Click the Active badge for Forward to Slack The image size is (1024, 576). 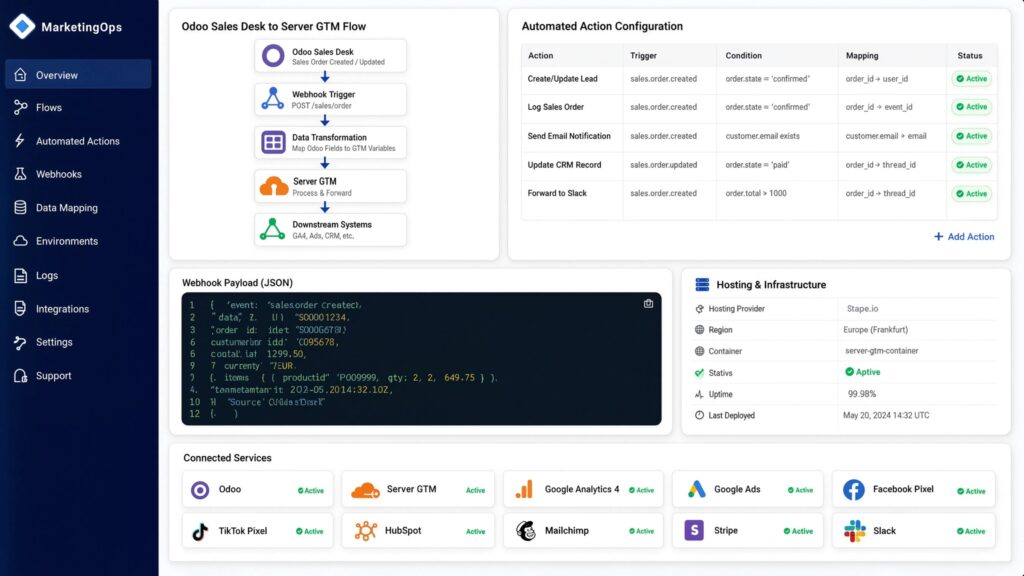972,193
